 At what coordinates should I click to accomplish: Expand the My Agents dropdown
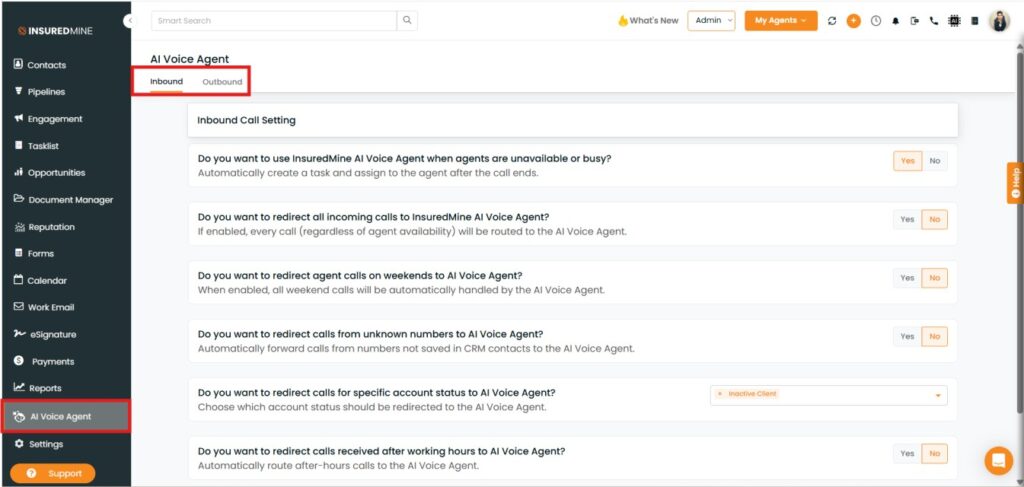point(780,20)
